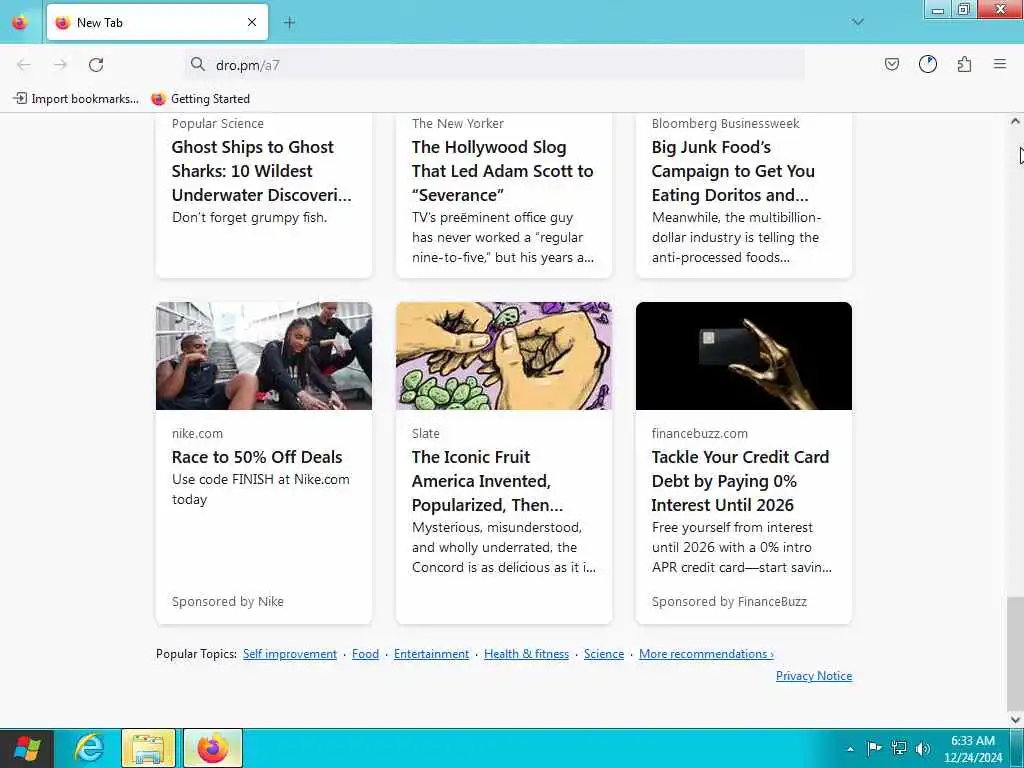Open a new tab with plus button
1024x768 pixels.
point(290,22)
